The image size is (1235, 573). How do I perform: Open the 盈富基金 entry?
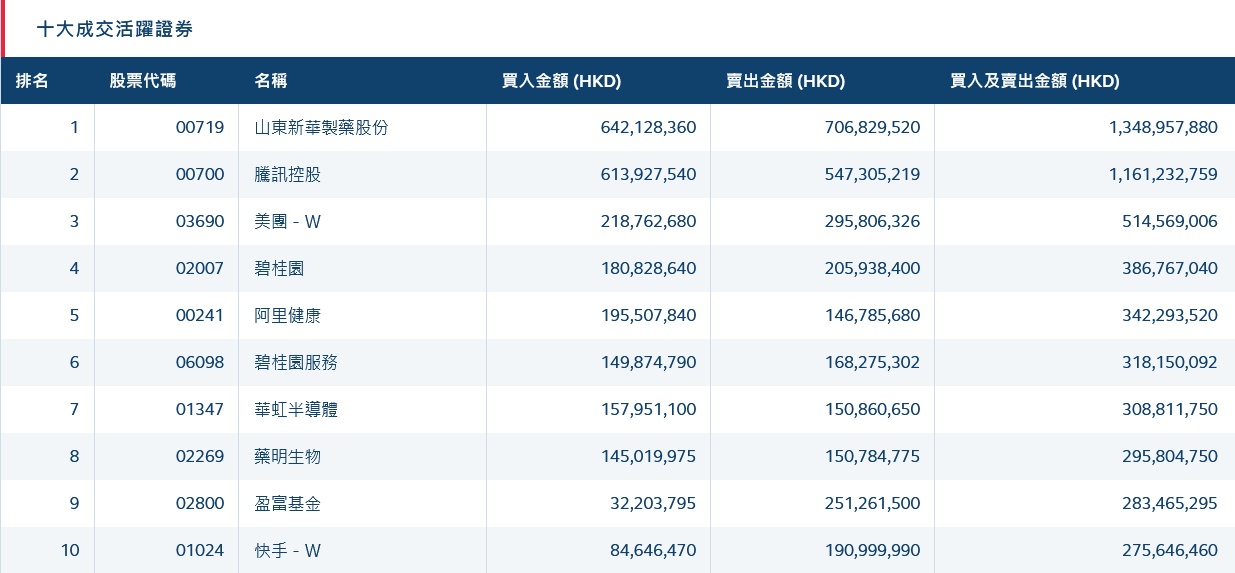click(288, 504)
